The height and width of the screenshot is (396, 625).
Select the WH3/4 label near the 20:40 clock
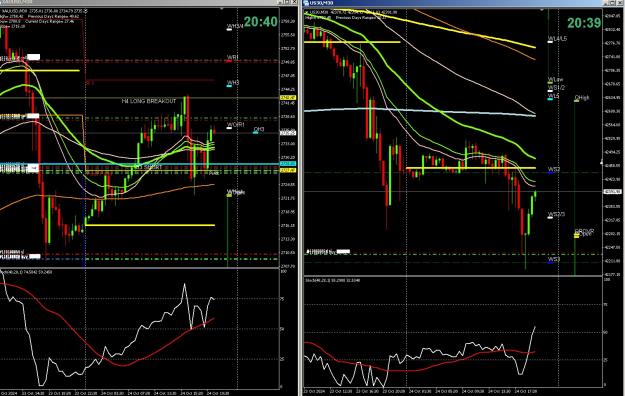coord(235,26)
